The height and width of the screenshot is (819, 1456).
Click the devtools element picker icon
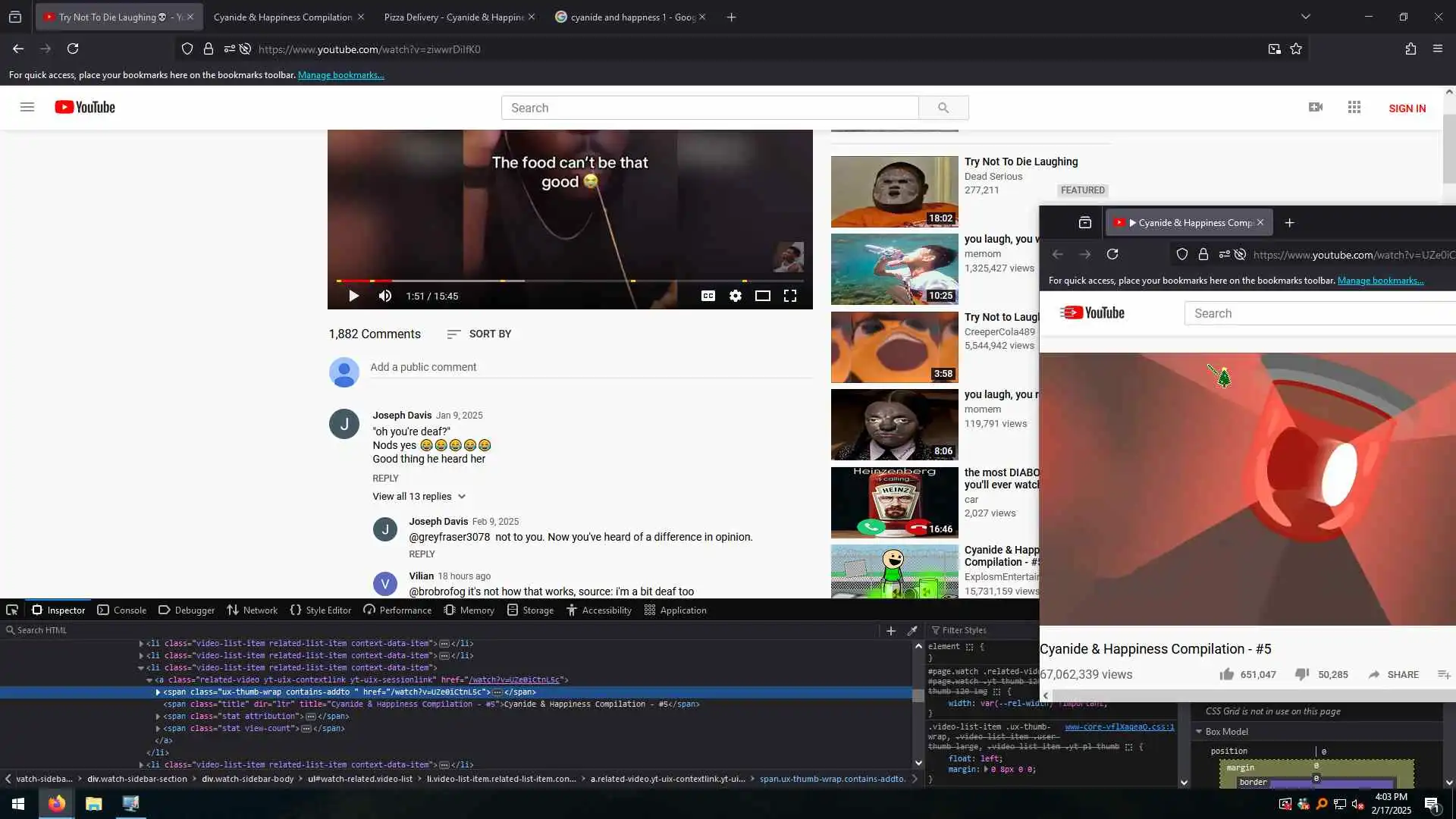pos(12,610)
